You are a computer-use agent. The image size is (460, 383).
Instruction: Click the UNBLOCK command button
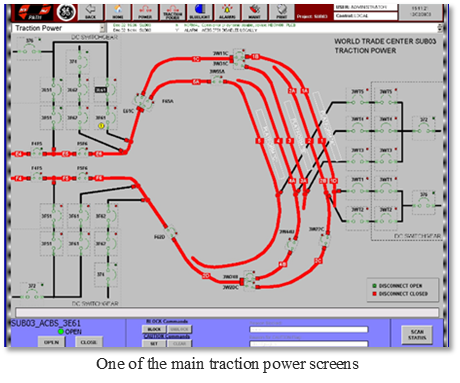click(x=179, y=329)
